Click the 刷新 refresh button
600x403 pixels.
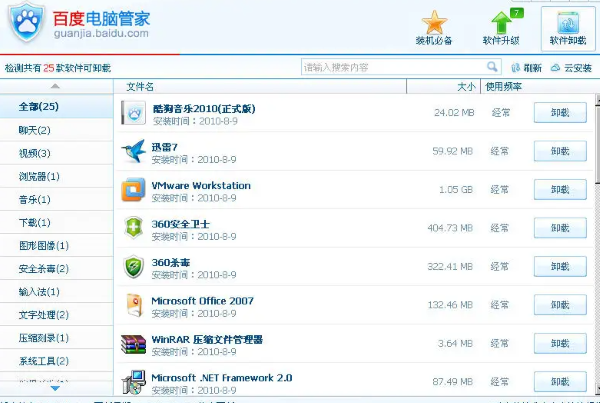[527, 68]
